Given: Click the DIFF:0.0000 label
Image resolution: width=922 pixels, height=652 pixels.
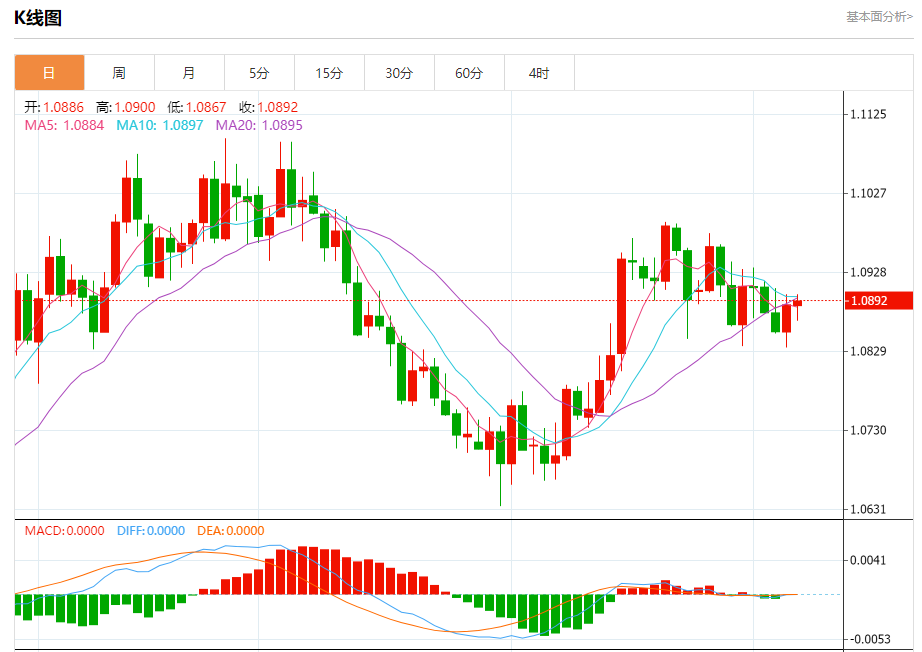Looking at the screenshot, I should (x=151, y=531).
